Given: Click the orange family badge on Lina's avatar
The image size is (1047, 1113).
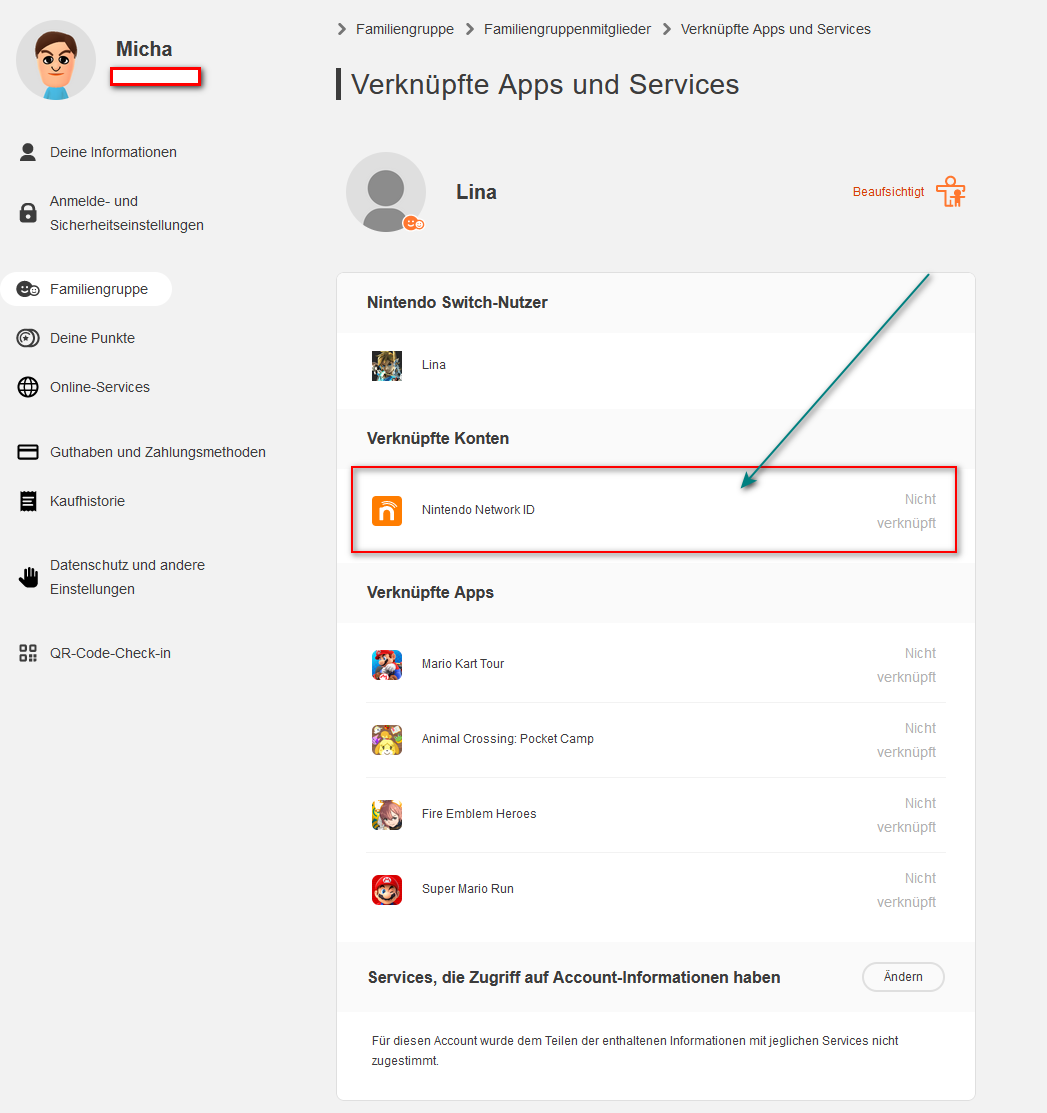Looking at the screenshot, I should pos(414,224).
